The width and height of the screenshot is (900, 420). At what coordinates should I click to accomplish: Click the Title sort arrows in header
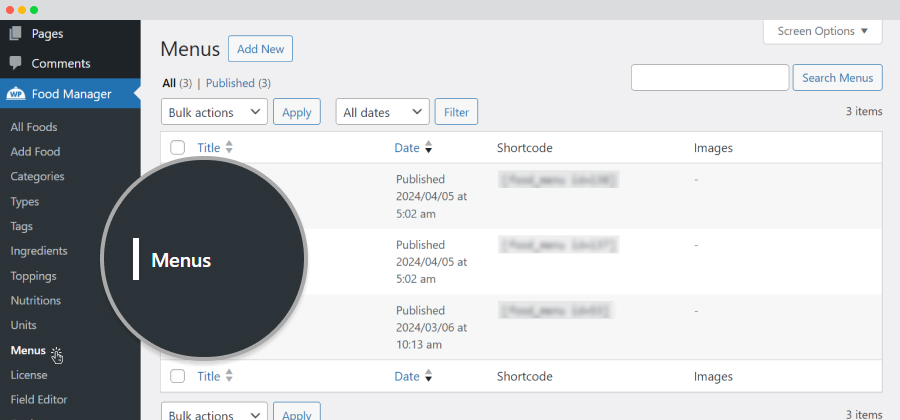tap(229, 147)
